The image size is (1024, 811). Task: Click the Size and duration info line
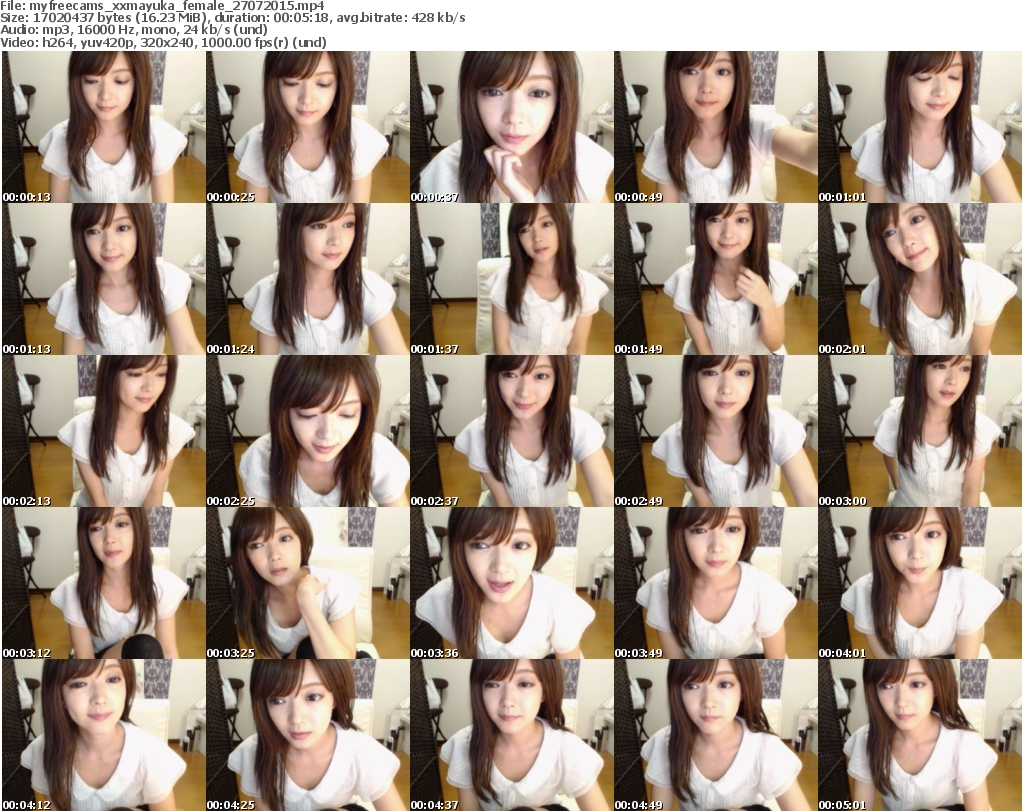pos(233,18)
